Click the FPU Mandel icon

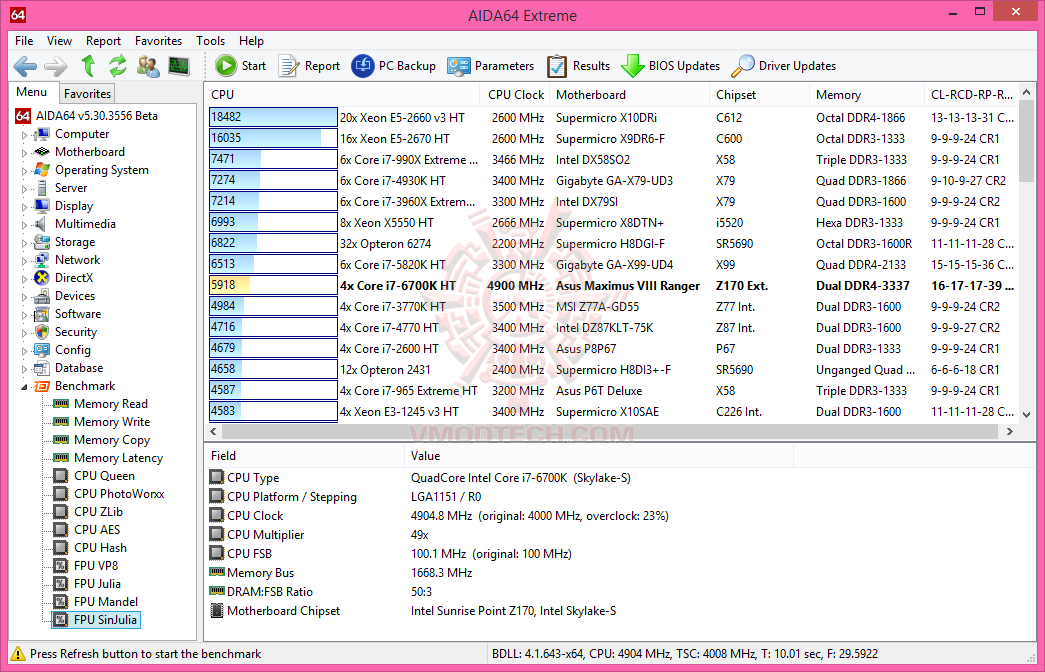(61, 602)
